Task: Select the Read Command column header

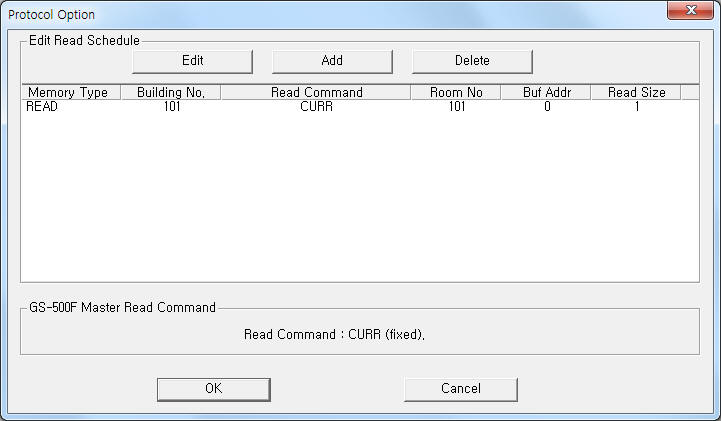Action: pos(316,92)
